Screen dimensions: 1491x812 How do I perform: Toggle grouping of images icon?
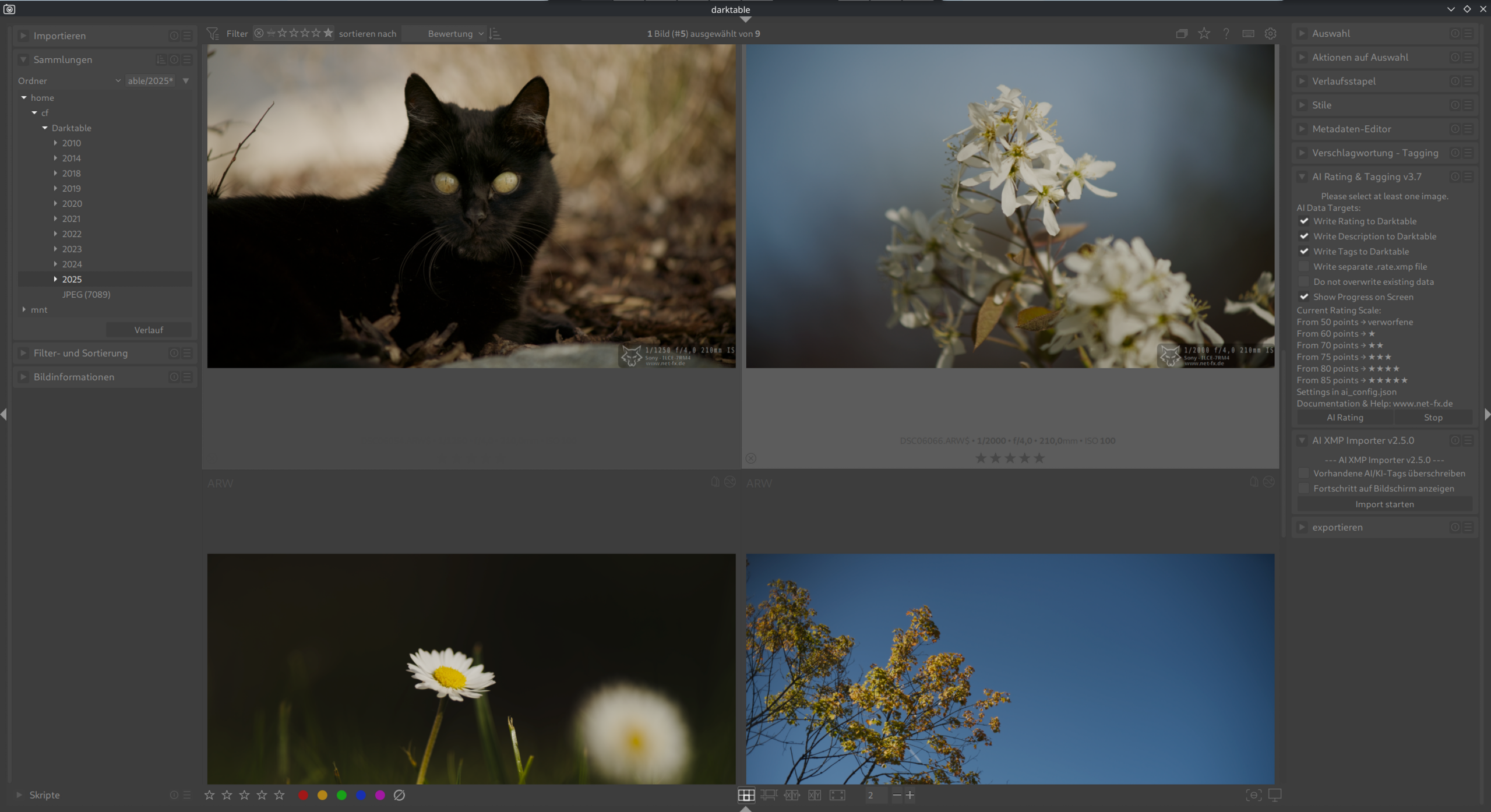click(1182, 34)
